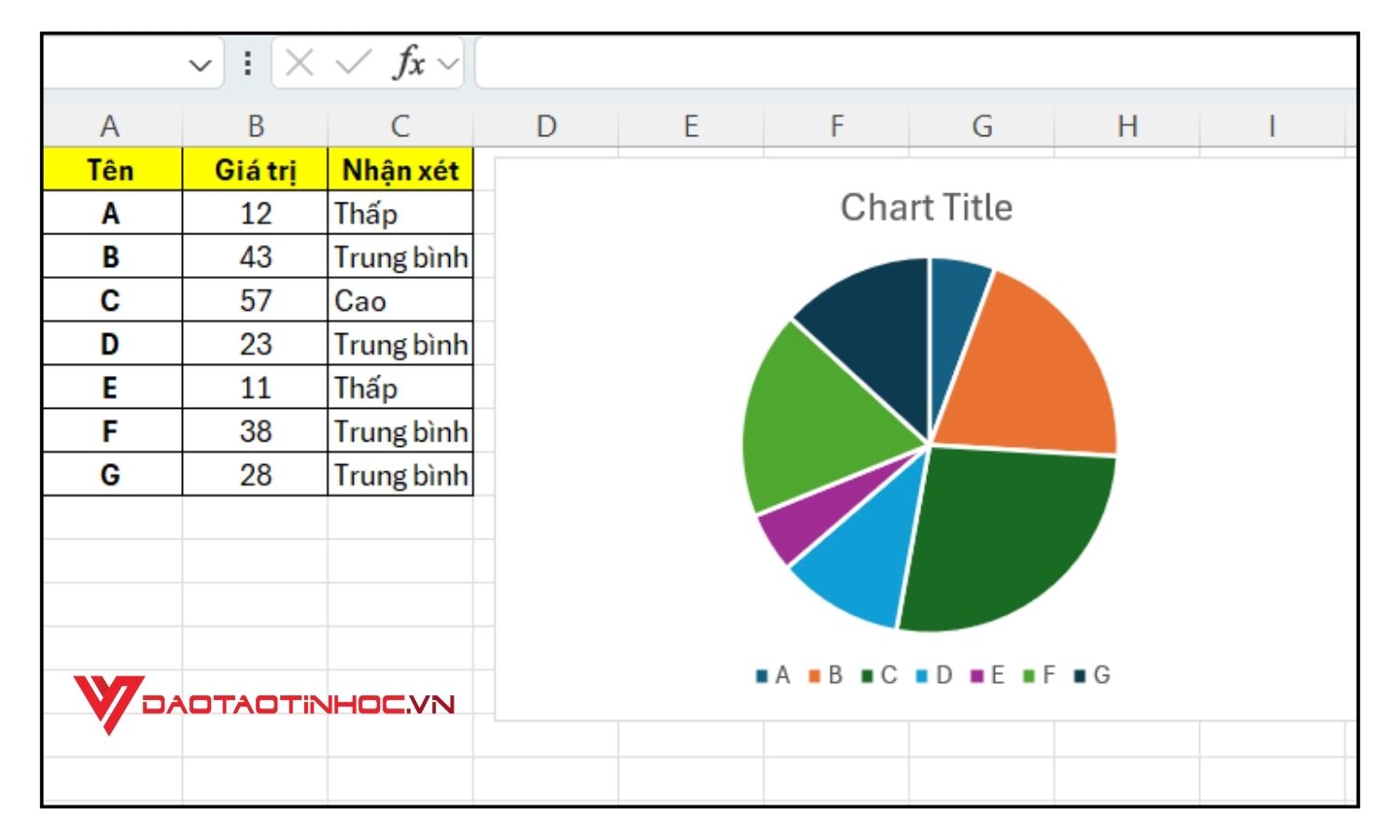Screen dimensions: 1400x840
Task: Select the cell containing value 43
Action: 257,257
